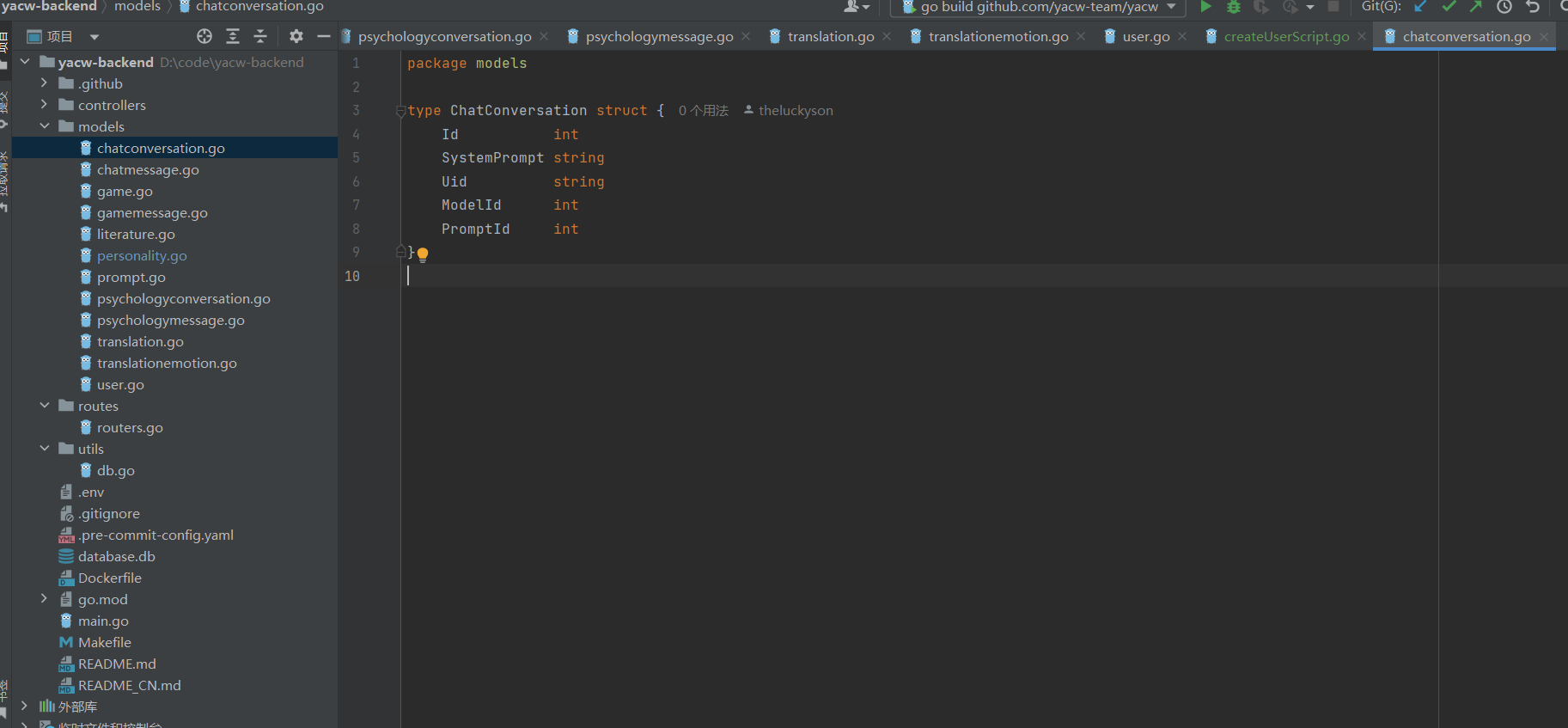Expand the controllers folder
1568x728 pixels.
click(44, 105)
